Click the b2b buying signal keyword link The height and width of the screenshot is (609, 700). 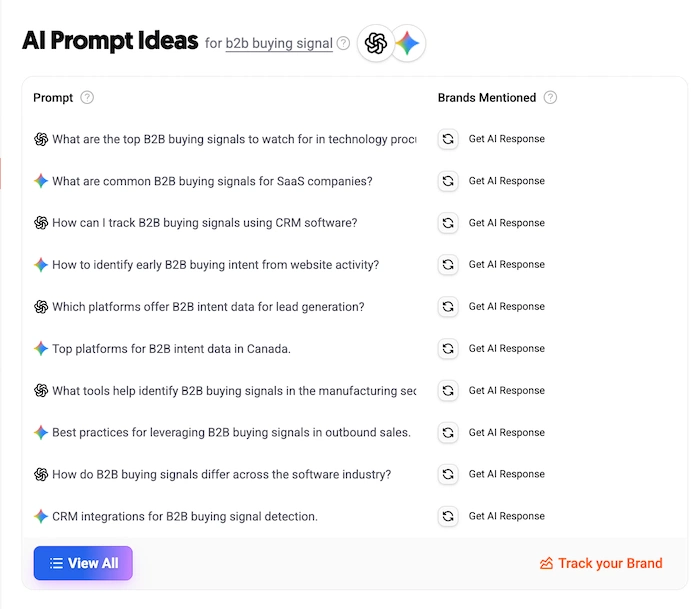coord(279,43)
